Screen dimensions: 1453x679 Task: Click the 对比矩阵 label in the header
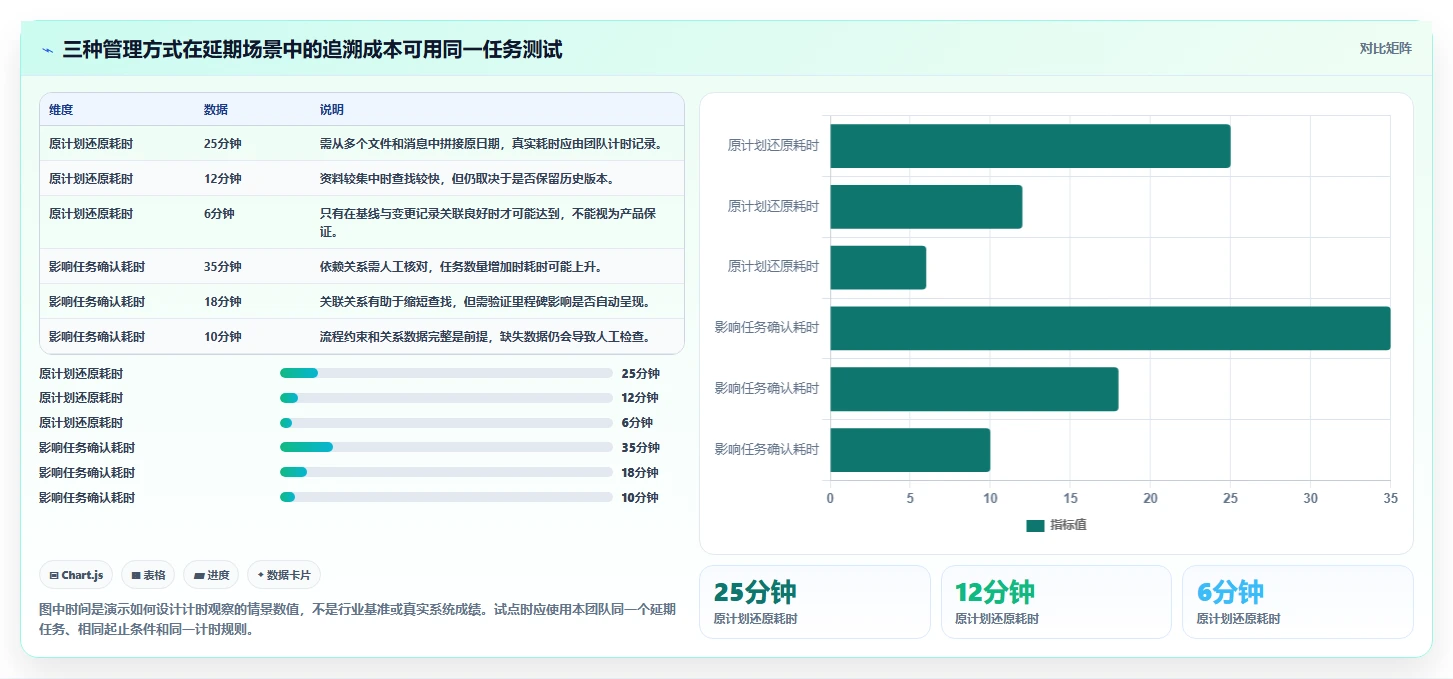pyautogui.click(x=1385, y=48)
